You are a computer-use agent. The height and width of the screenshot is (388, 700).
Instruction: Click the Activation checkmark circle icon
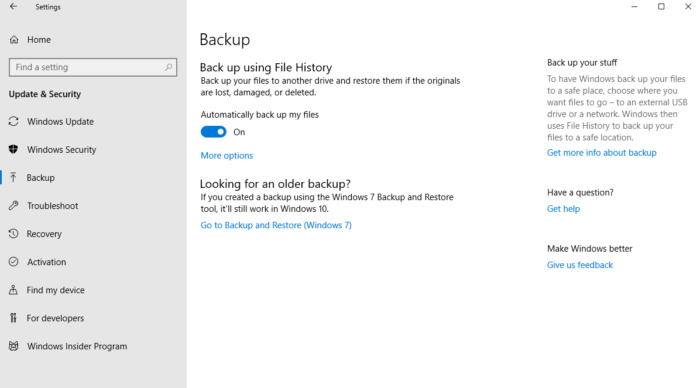13,262
